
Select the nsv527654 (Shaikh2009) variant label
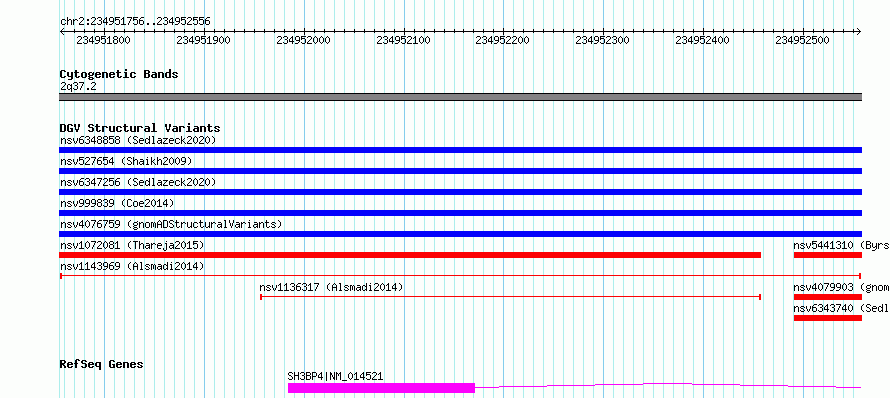[126, 161]
